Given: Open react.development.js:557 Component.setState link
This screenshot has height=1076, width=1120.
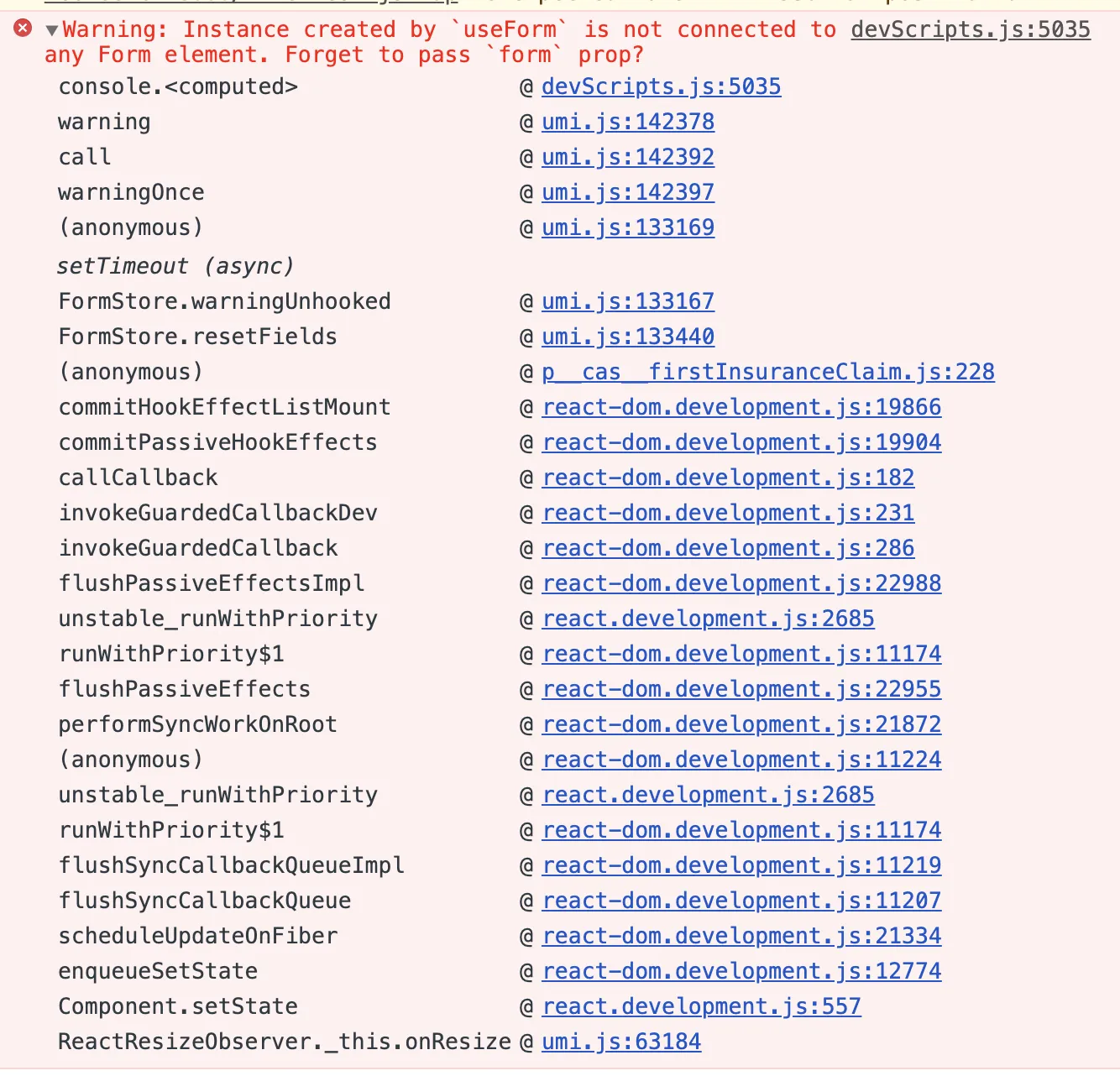Looking at the screenshot, I should 701,1006.
